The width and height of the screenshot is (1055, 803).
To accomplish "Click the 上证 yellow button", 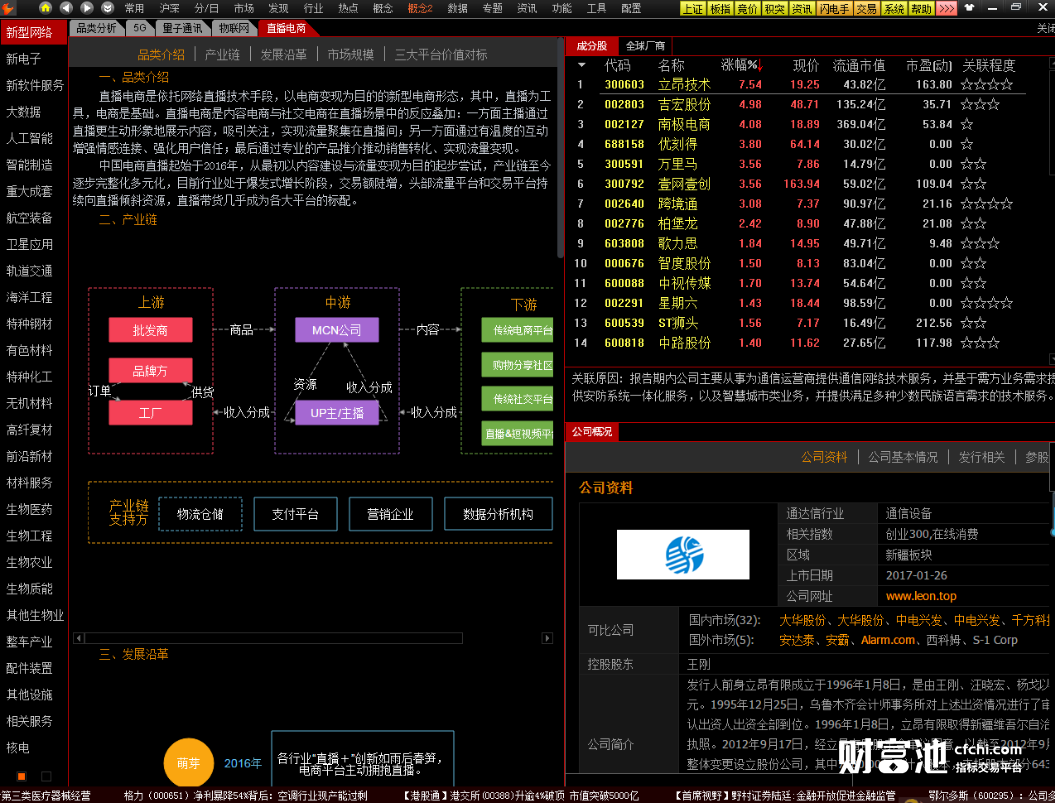I will (692, 9).
